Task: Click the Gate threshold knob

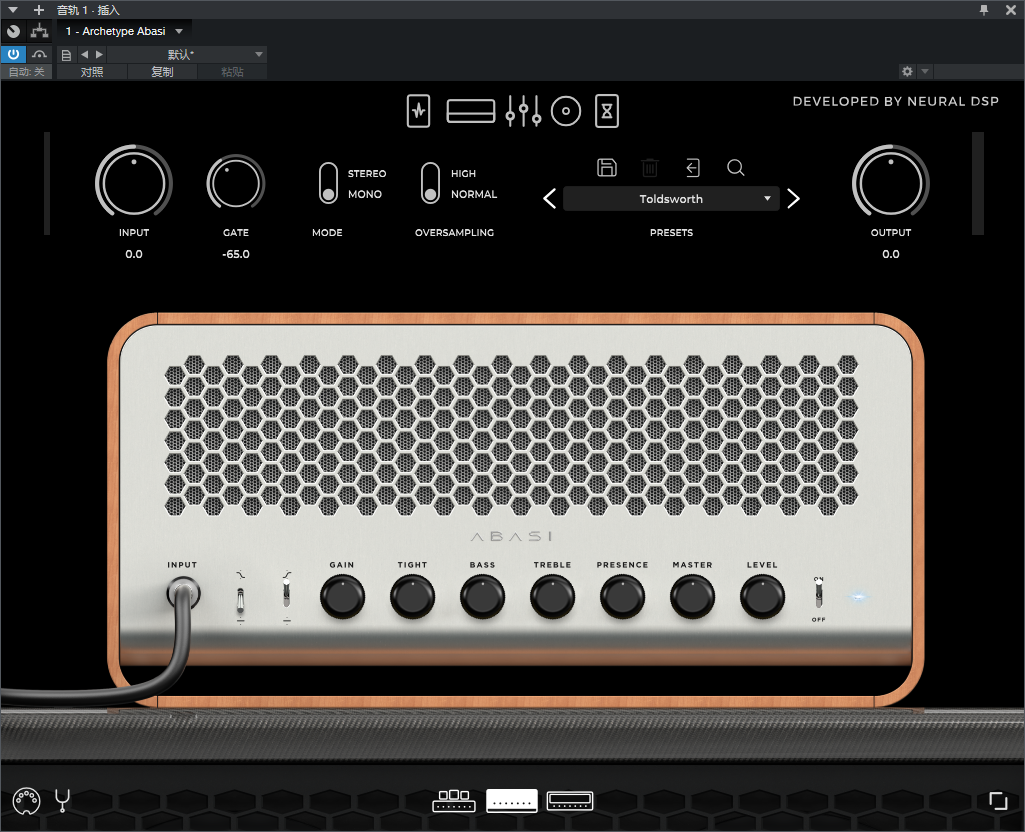Action: tap(236, 183)
